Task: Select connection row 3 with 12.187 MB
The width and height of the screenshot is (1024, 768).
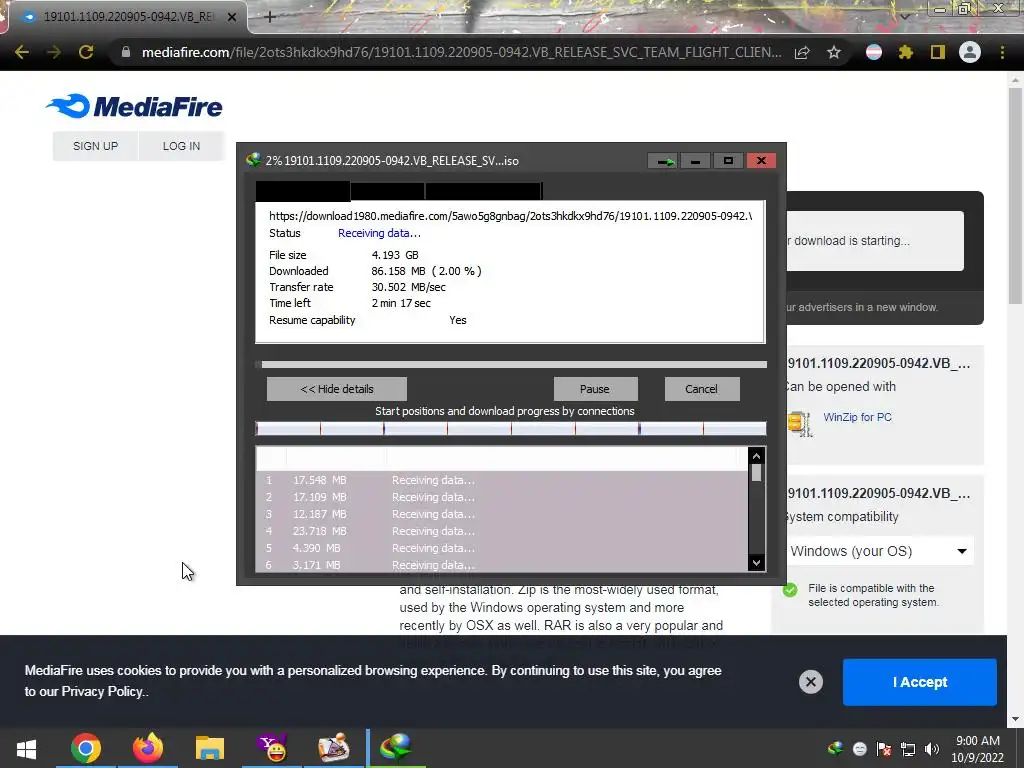Action: click(x=502, y=514)
